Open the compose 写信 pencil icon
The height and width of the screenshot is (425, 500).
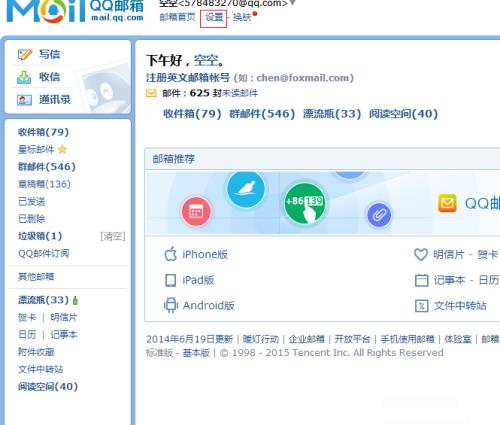(x=24, y=54)
